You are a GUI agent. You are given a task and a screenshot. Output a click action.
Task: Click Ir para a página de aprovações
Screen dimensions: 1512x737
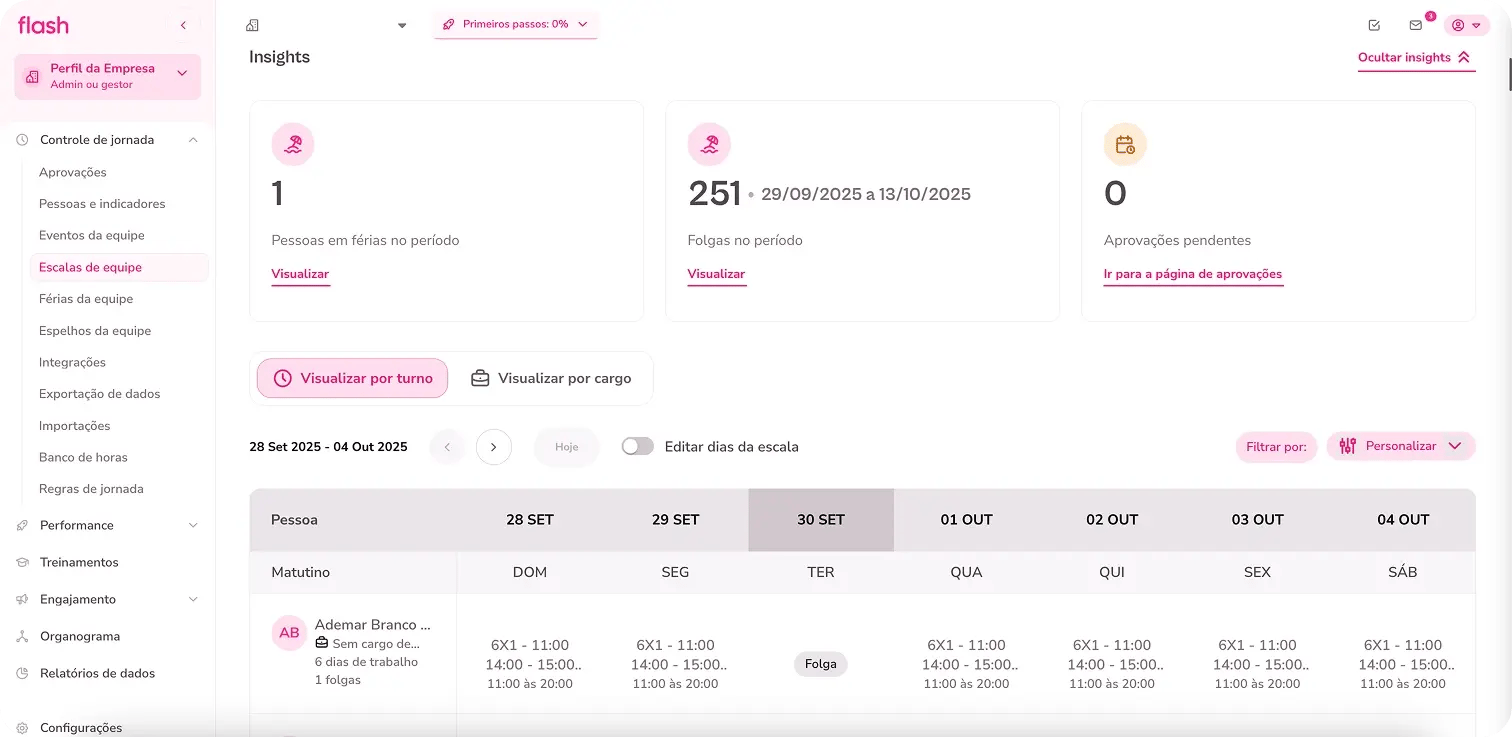coord(1192,274)
